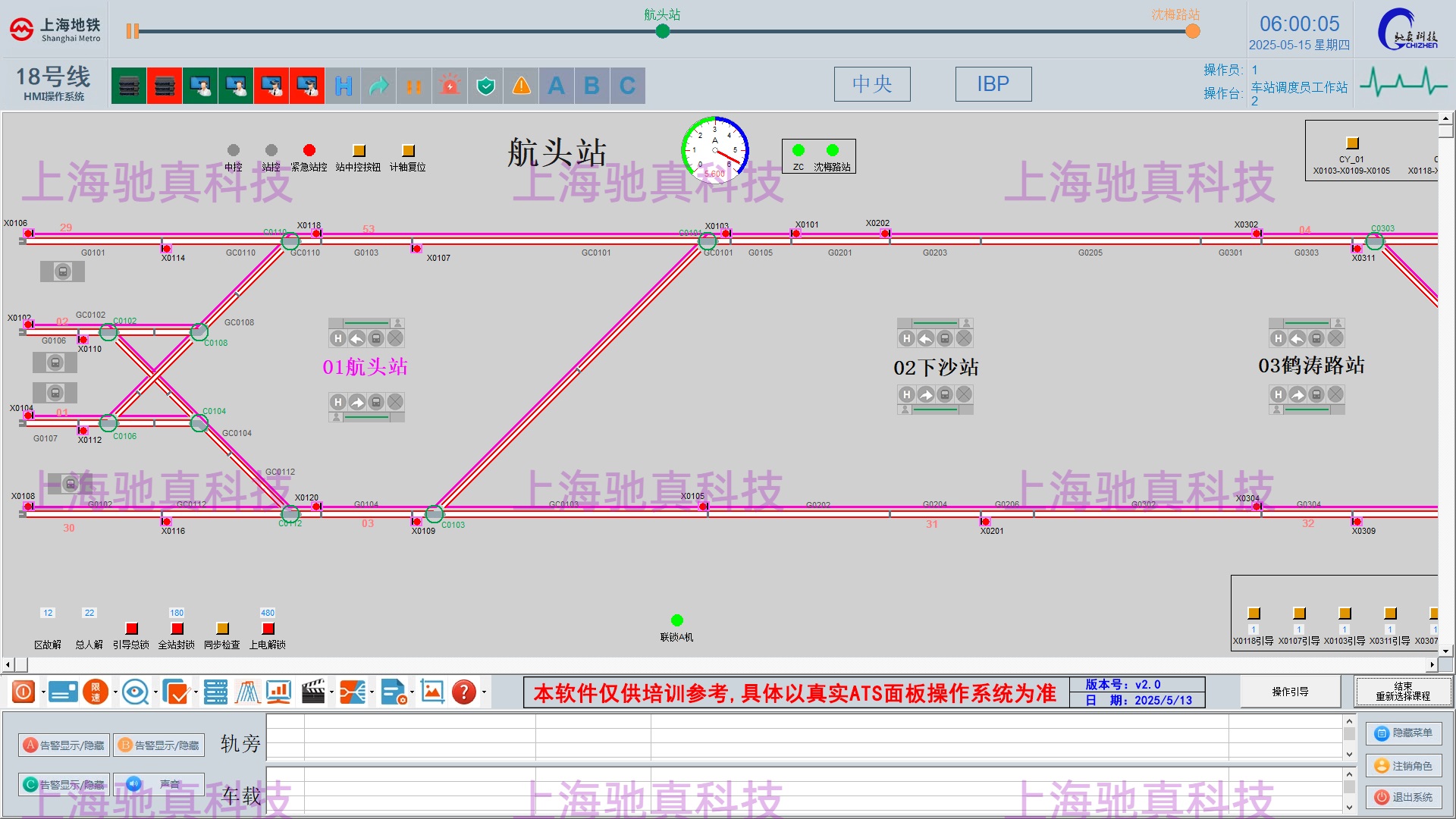Toggle B-level alarm show/hide button
Viewport: 1456px width, 819px height.
coord(158,745)
